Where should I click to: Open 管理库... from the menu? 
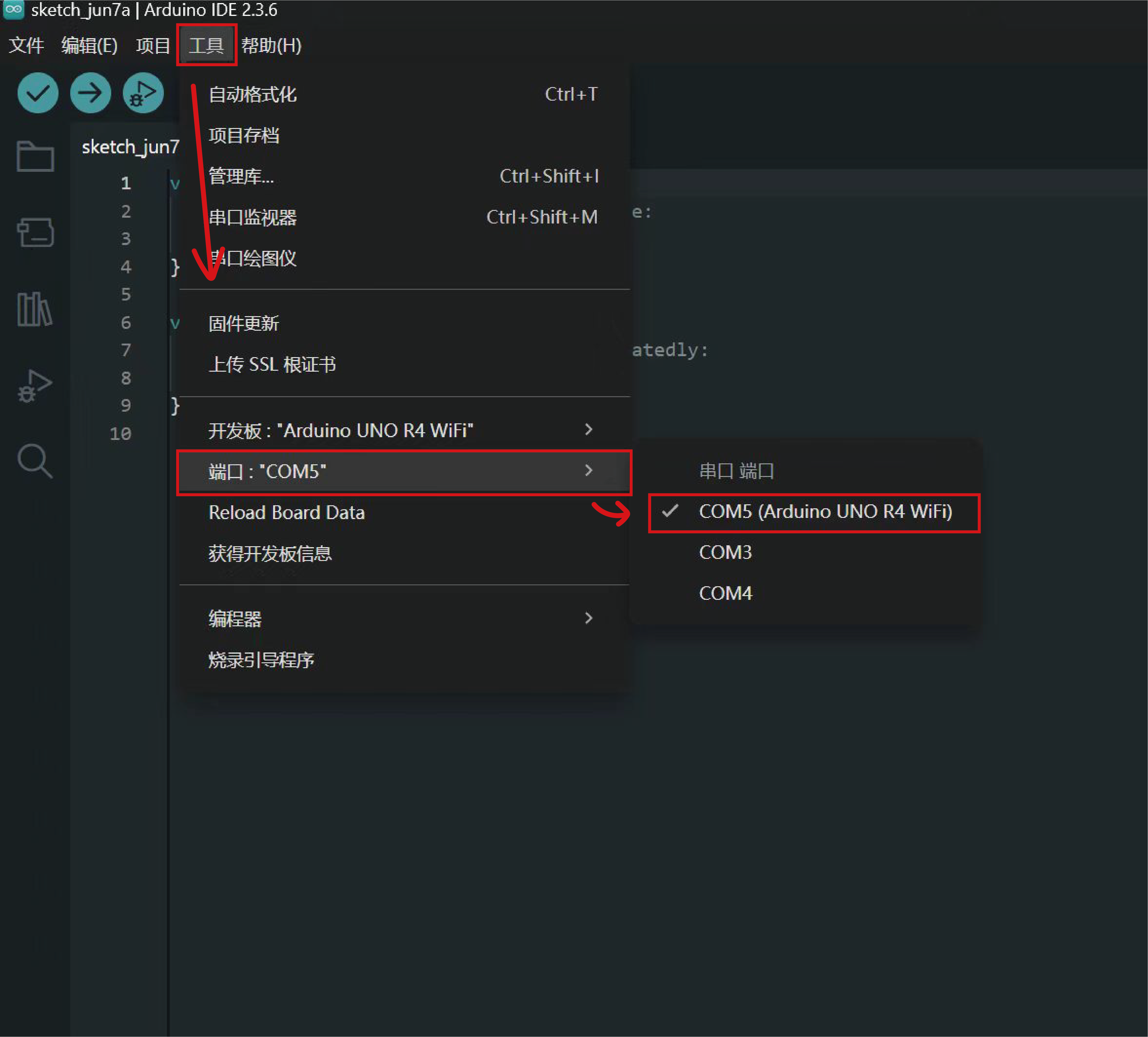(x=404, y=176)
